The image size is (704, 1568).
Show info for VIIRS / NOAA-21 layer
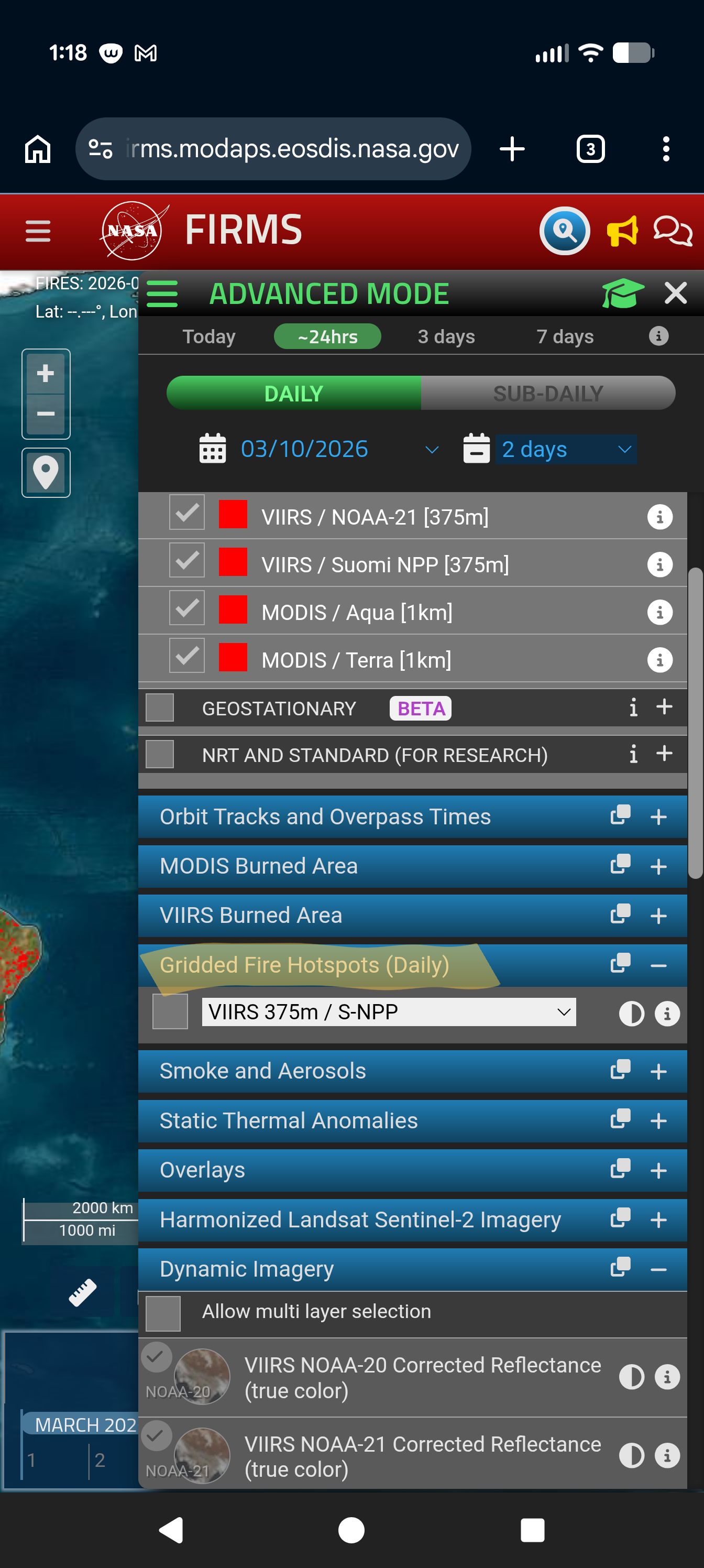pyautogui.click(x=659, y=517)
